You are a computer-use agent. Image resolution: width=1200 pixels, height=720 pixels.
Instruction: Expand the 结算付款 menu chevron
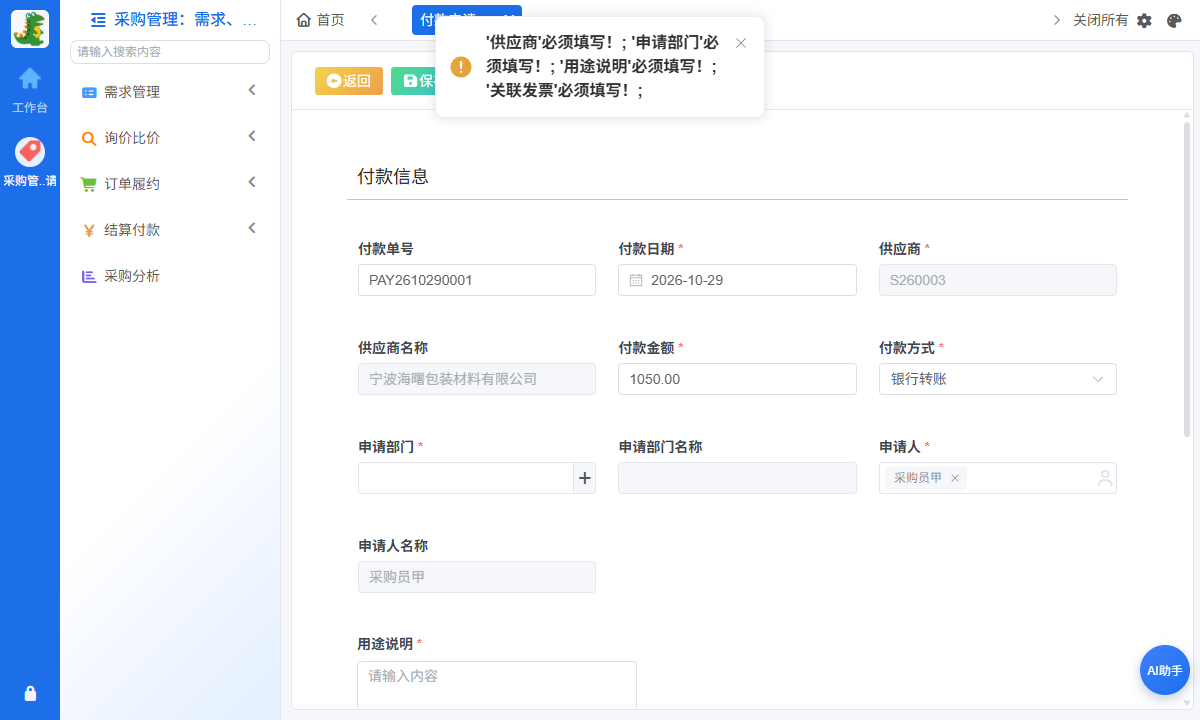coord(252,229)
